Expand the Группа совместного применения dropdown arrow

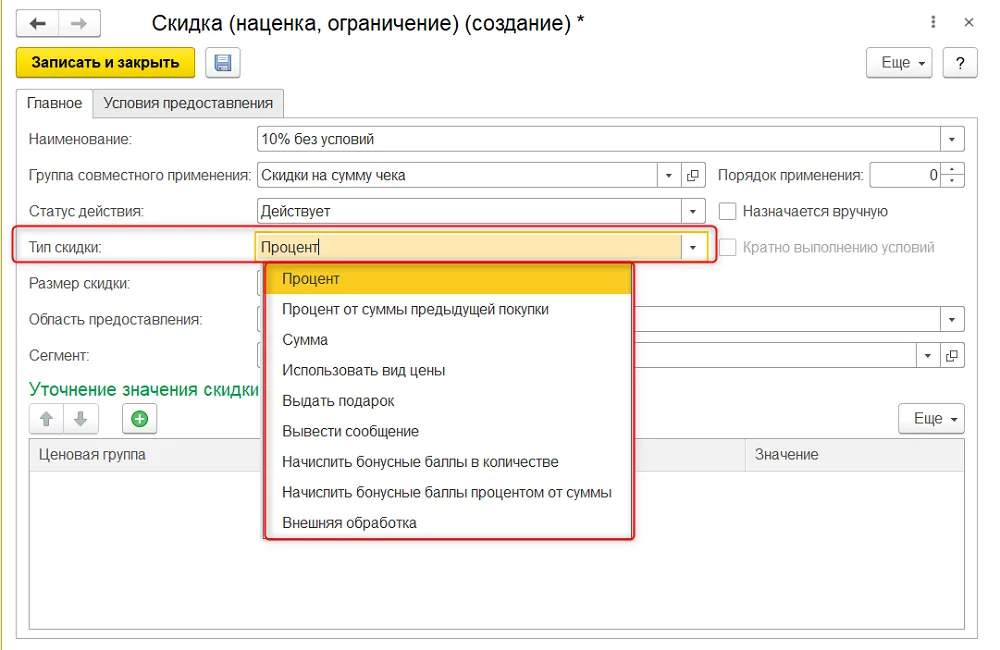point(668,175)
